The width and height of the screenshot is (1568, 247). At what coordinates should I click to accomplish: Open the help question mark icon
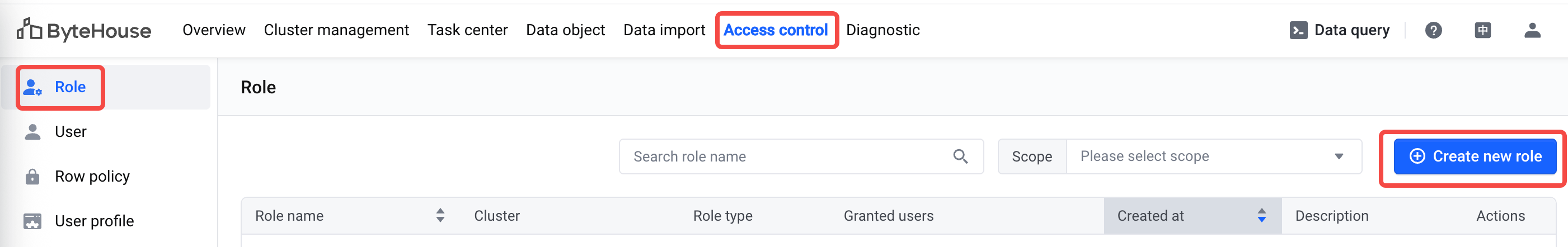point(1433,30)
